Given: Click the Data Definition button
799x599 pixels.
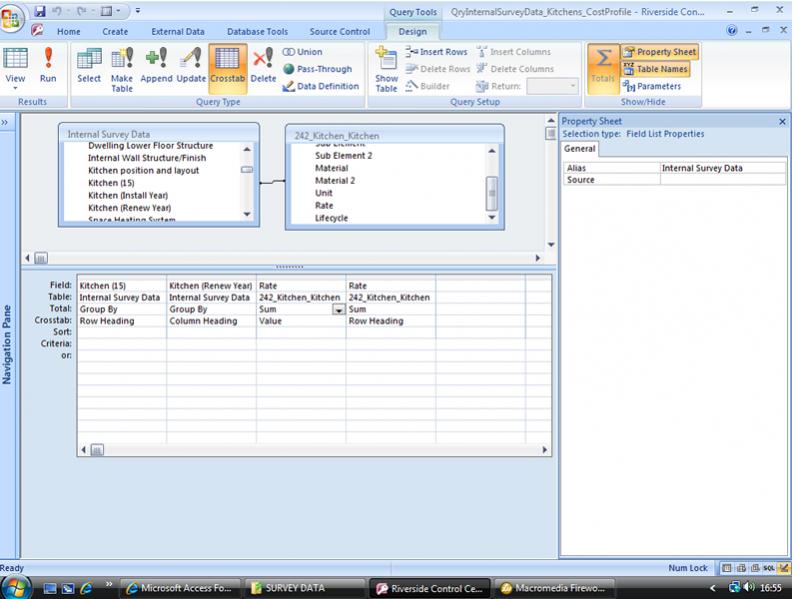Looking at the screenshot, I should tap(320, 86).
